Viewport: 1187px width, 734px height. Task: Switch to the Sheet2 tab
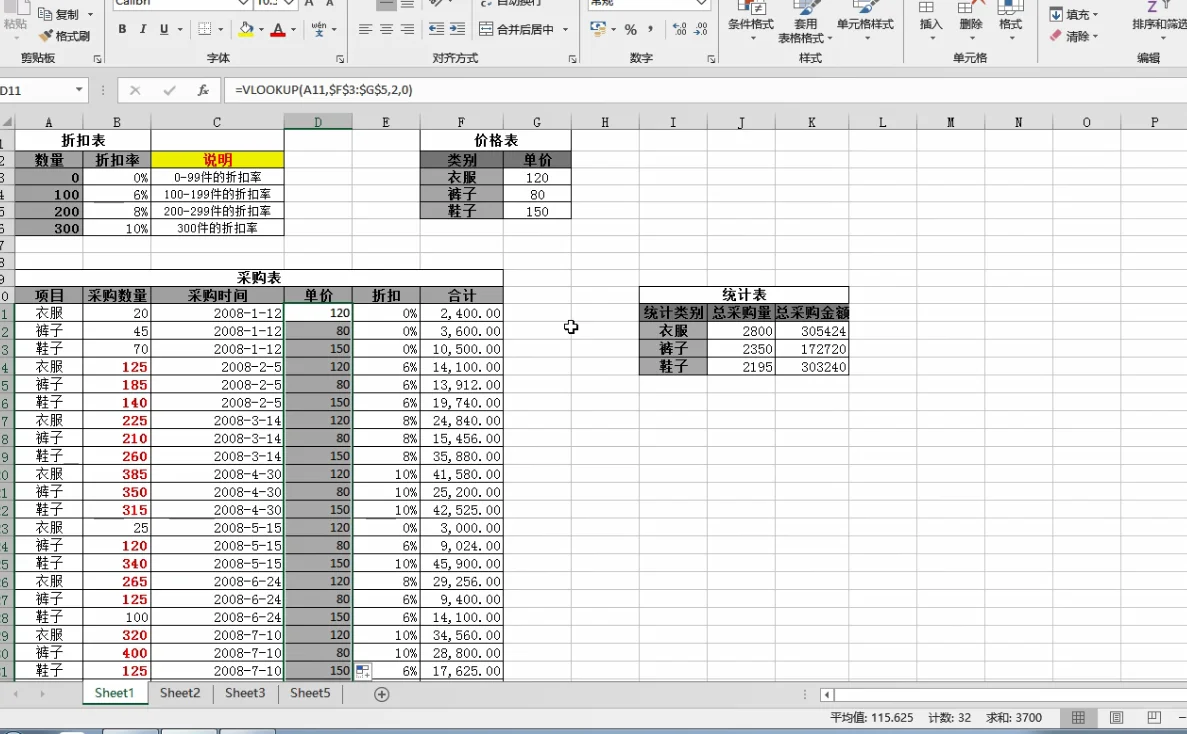pyautogui.click(x=180, y=693)
